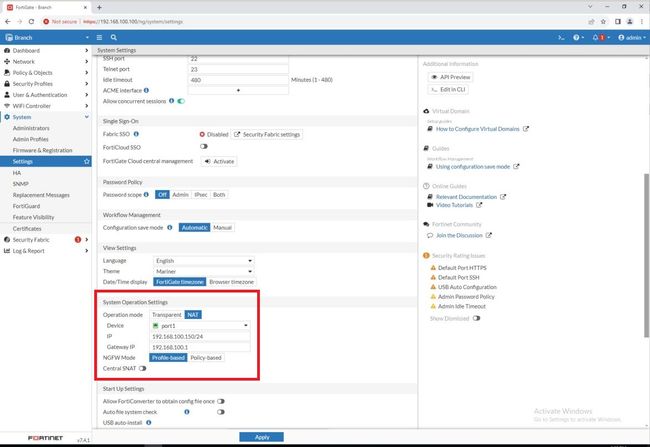650x447 pixels.
Task: Toggle the FortiCloud SSO switch
Action: 204,146
